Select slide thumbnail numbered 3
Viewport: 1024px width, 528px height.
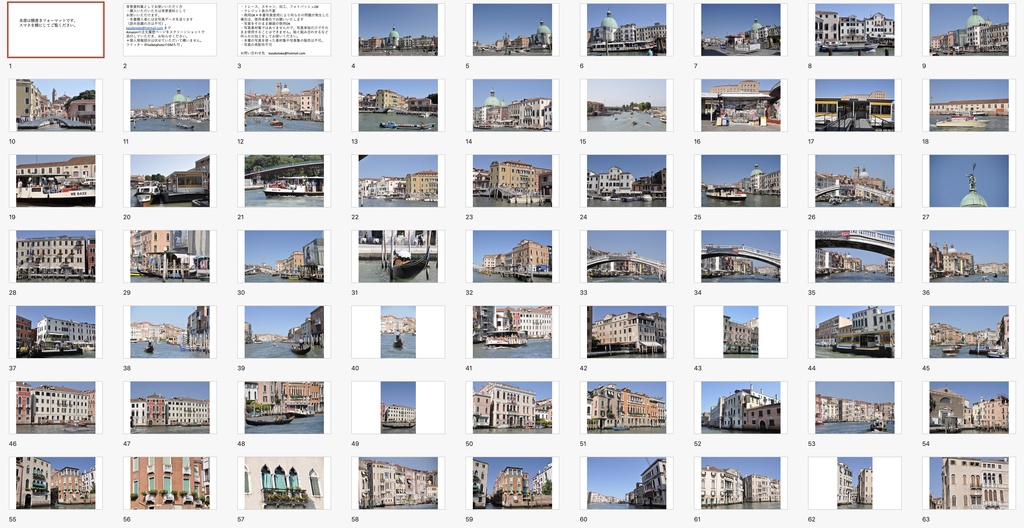284,30
